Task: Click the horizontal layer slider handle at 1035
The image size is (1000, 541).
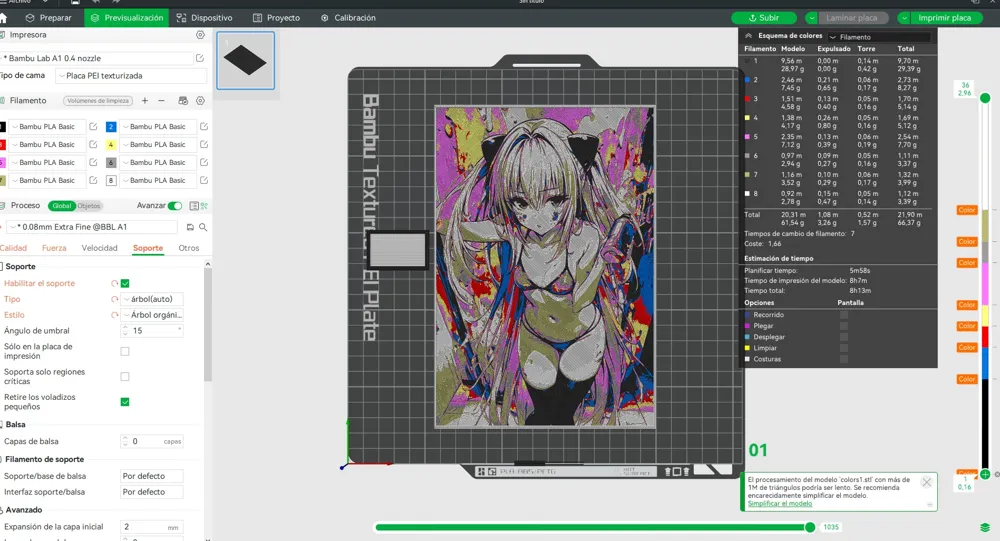Action: (x=810, y=528)
